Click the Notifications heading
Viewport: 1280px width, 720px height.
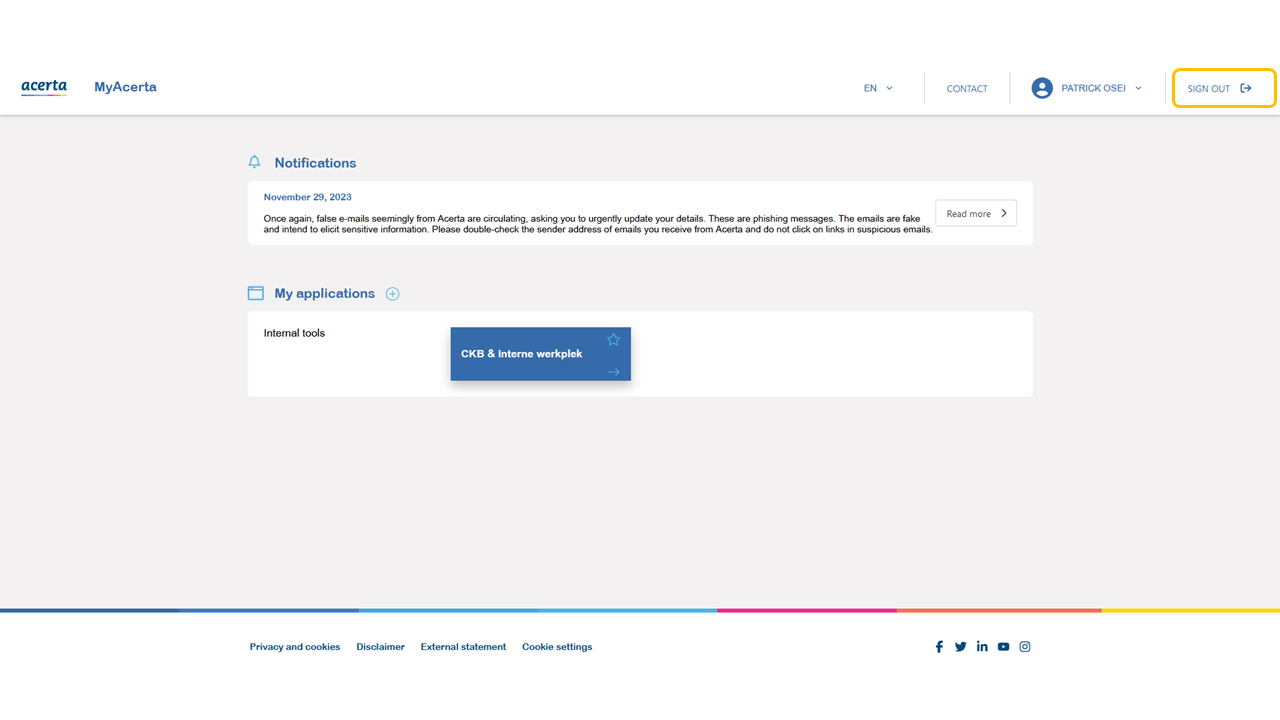point(315,163)
